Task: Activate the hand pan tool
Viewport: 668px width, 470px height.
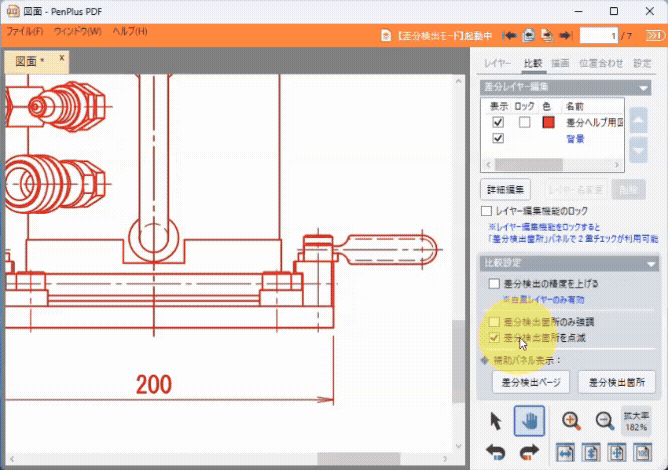Action: click(529, 422)
